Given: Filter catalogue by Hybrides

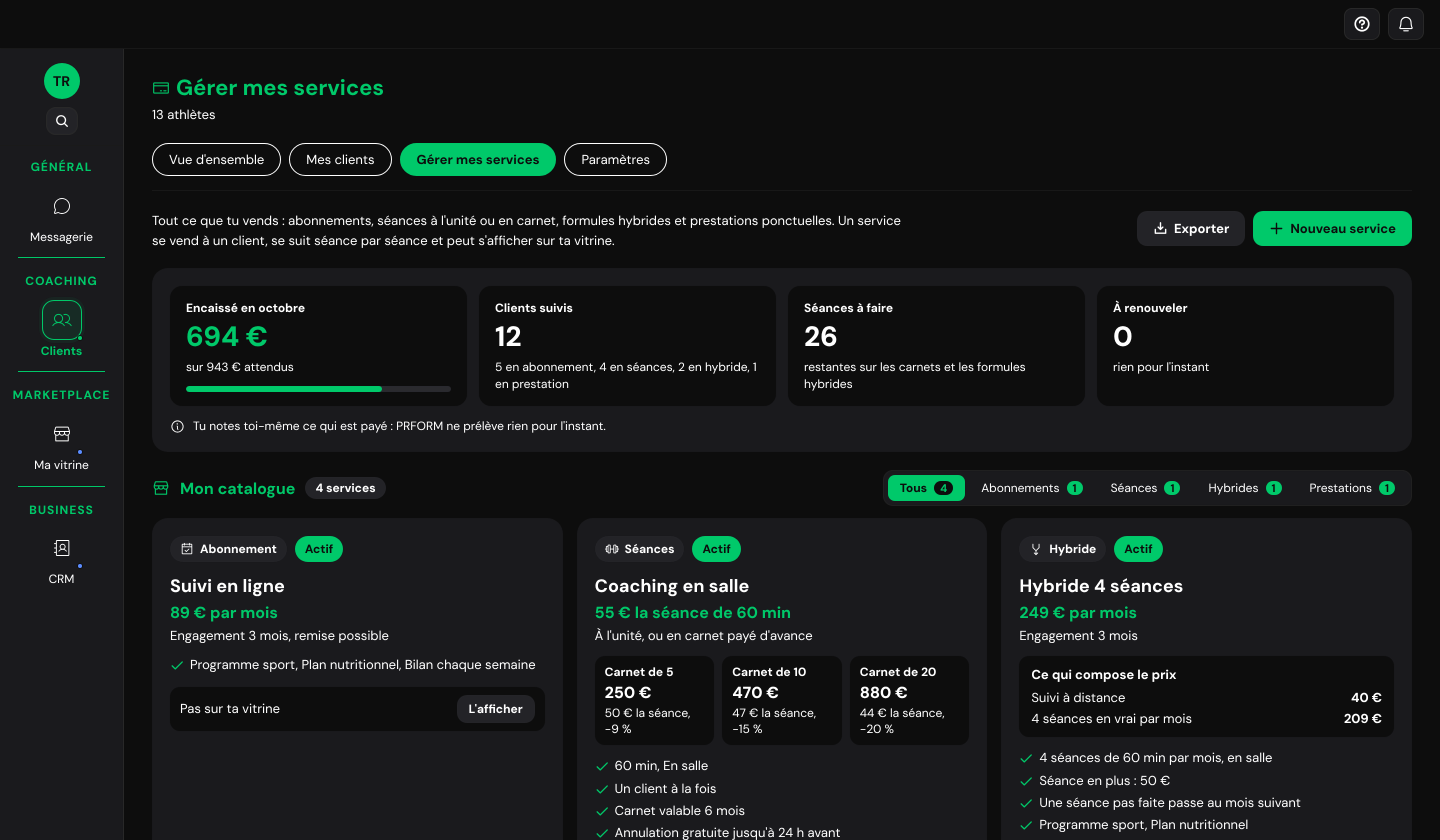Looking at the screenshot, I should 1244,488.
